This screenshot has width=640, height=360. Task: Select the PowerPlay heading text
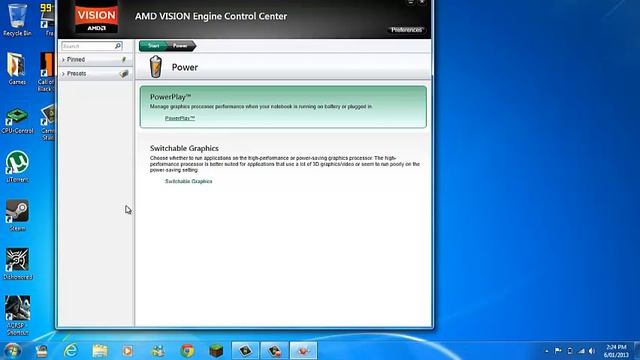point(170,97)
